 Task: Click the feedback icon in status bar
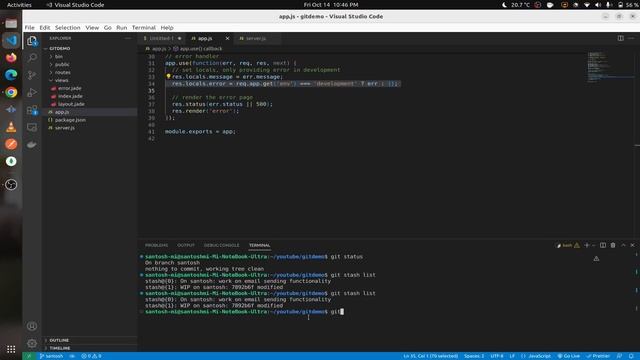(x=620, y=356)
